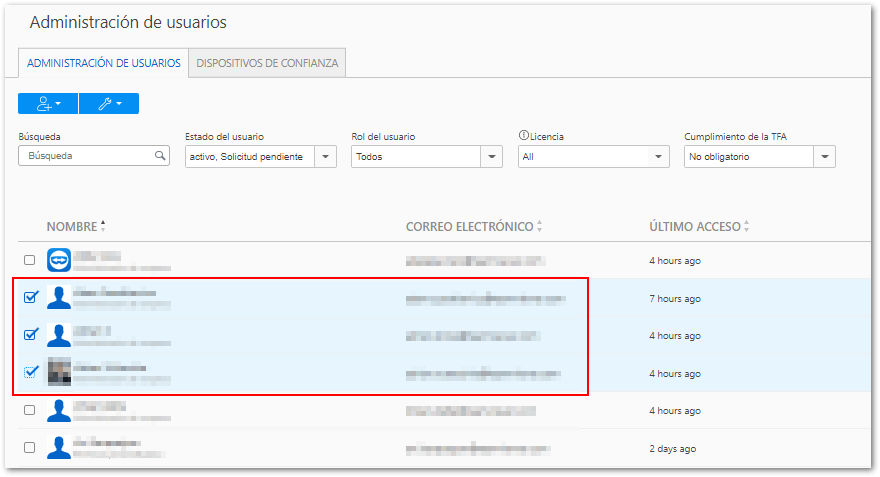Screen dimensions: 880x477
Task: Sort by NOMBRE column arrows
Action: point(103,226)
